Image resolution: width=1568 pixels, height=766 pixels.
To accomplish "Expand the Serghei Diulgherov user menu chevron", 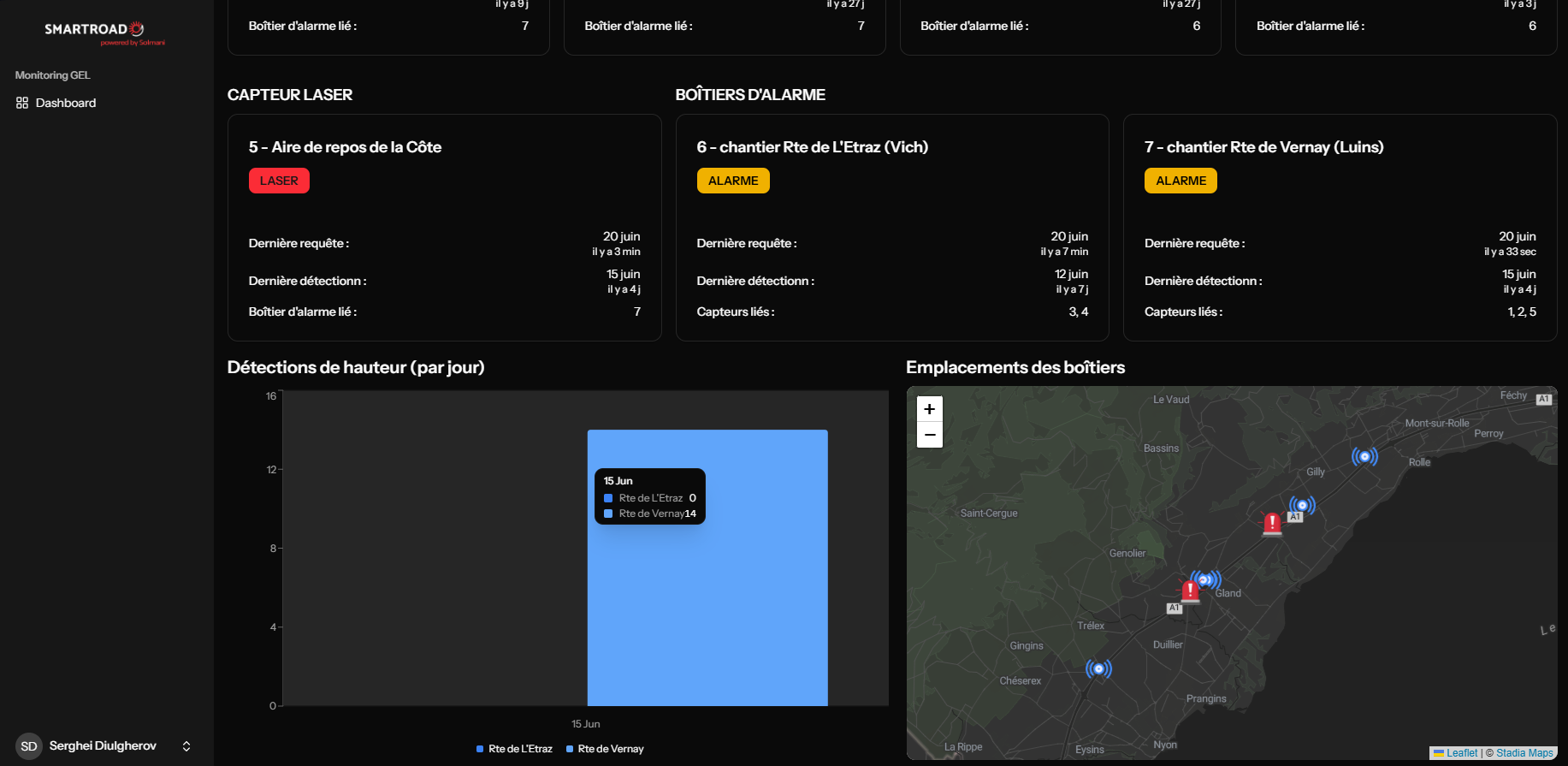I will (186, 746).
